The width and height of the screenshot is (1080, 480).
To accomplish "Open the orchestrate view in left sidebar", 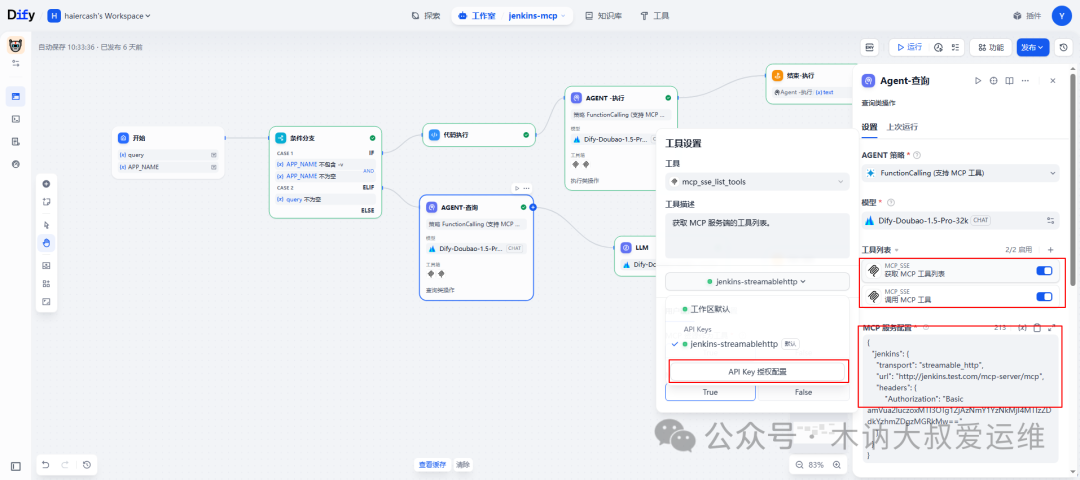I will pyautogui.click(x=15, y=96).
